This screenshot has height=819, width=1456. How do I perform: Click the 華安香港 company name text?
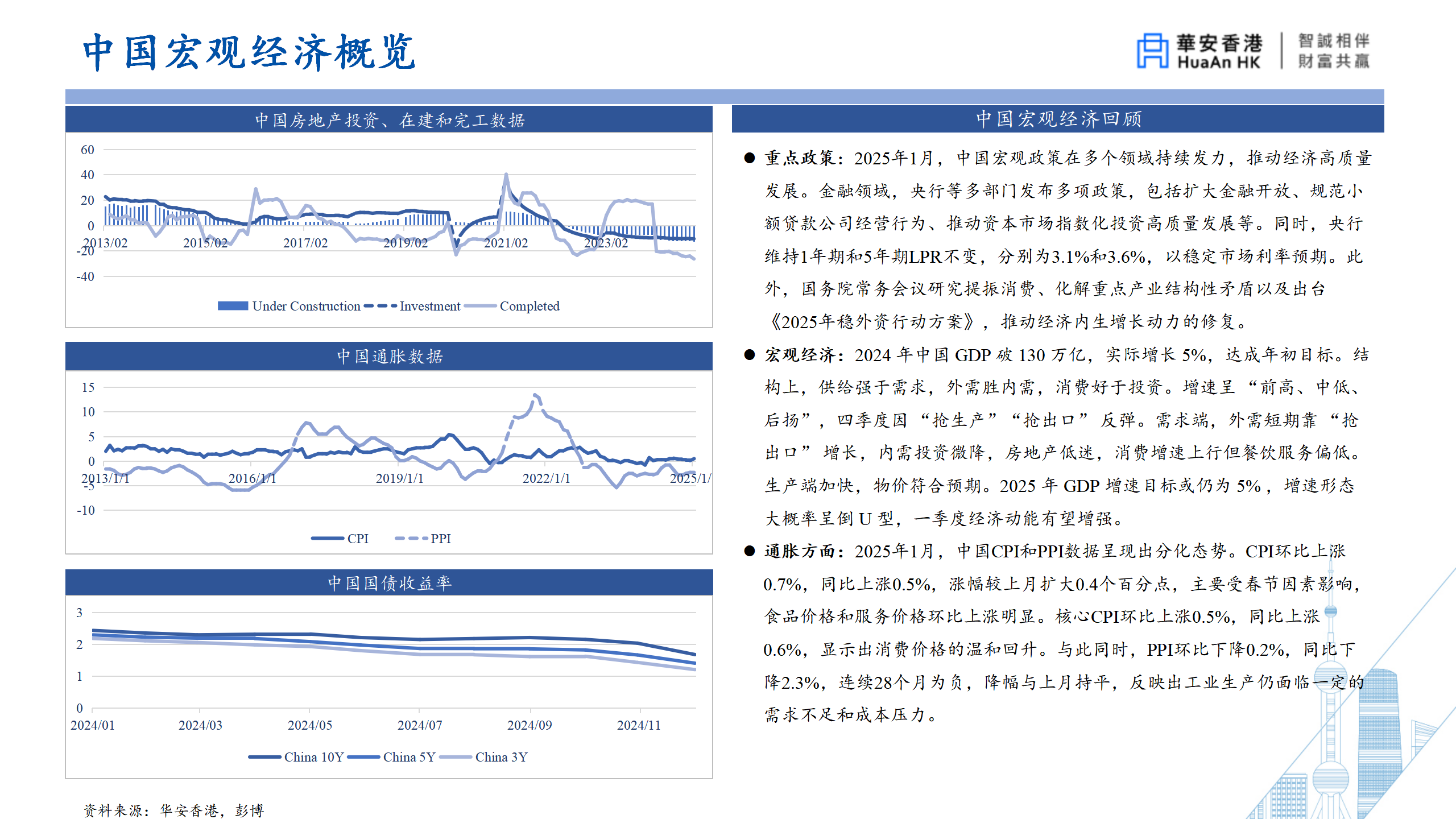(1219, 43)
